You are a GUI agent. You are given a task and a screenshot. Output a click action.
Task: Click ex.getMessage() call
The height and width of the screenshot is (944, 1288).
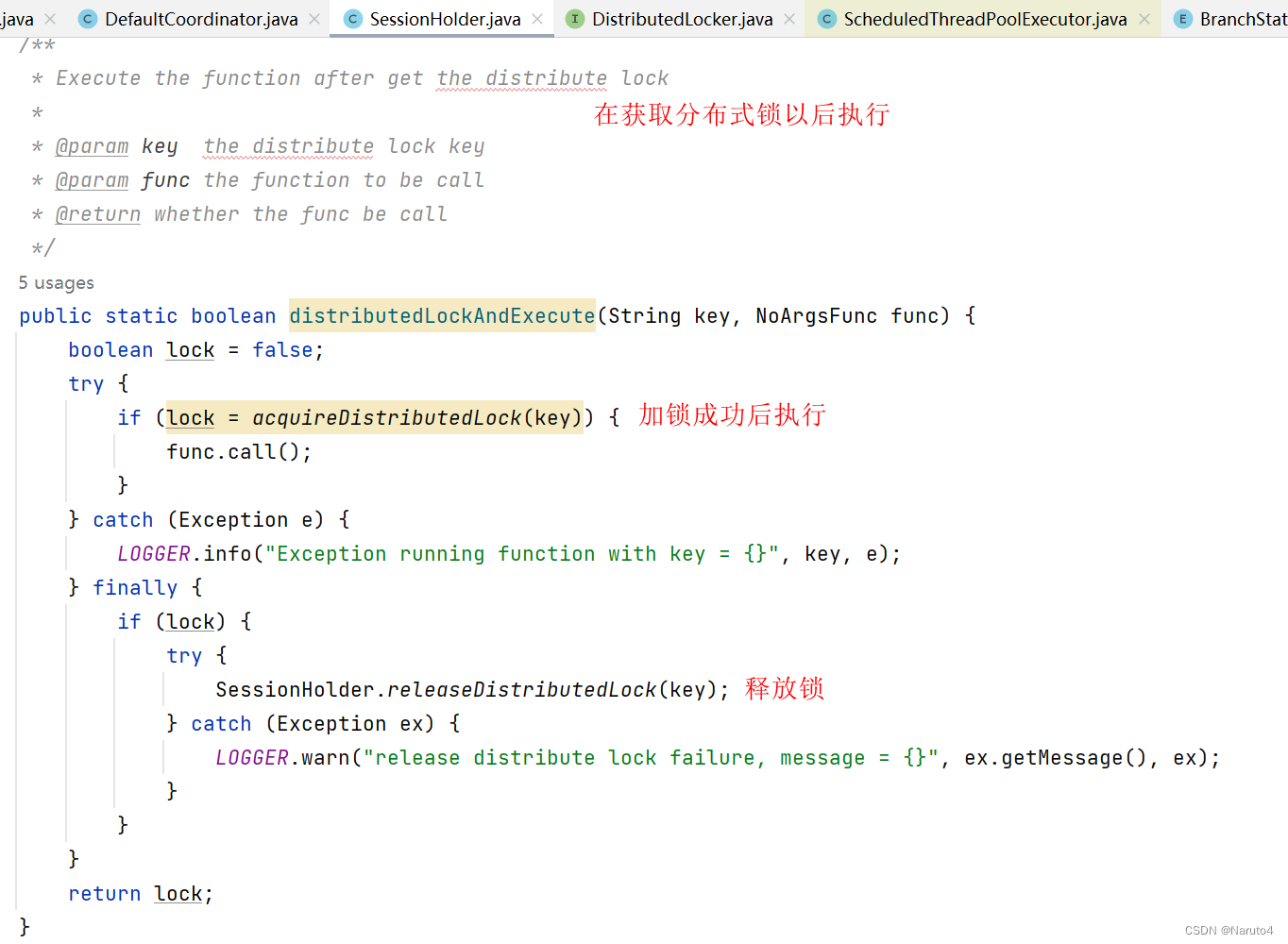(1056, 757)
